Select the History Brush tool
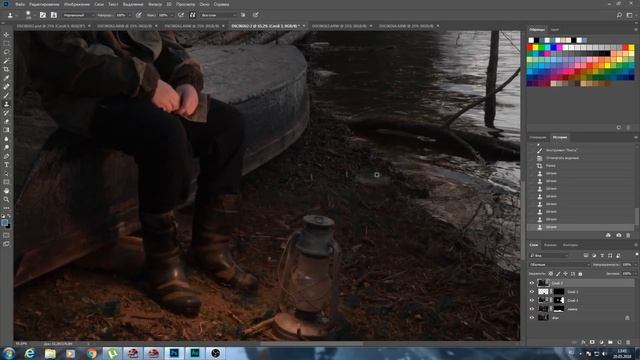Screen dimensions: 640x360 6,113
